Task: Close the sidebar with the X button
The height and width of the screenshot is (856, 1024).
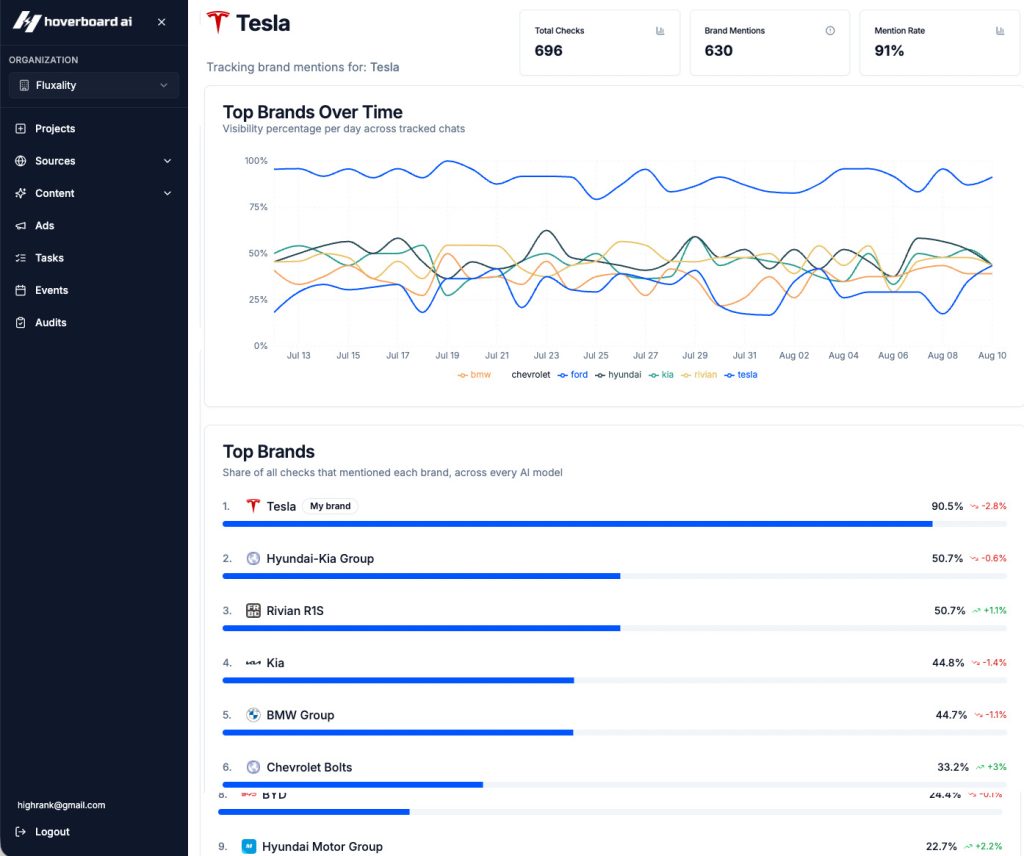Action: click(161, 22)
